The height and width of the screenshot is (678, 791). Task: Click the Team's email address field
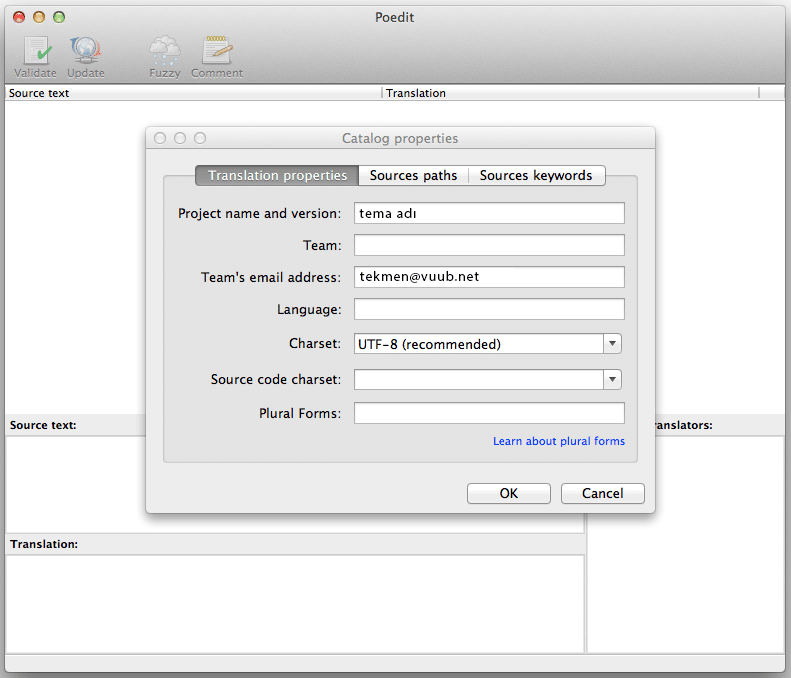(489, 277)
